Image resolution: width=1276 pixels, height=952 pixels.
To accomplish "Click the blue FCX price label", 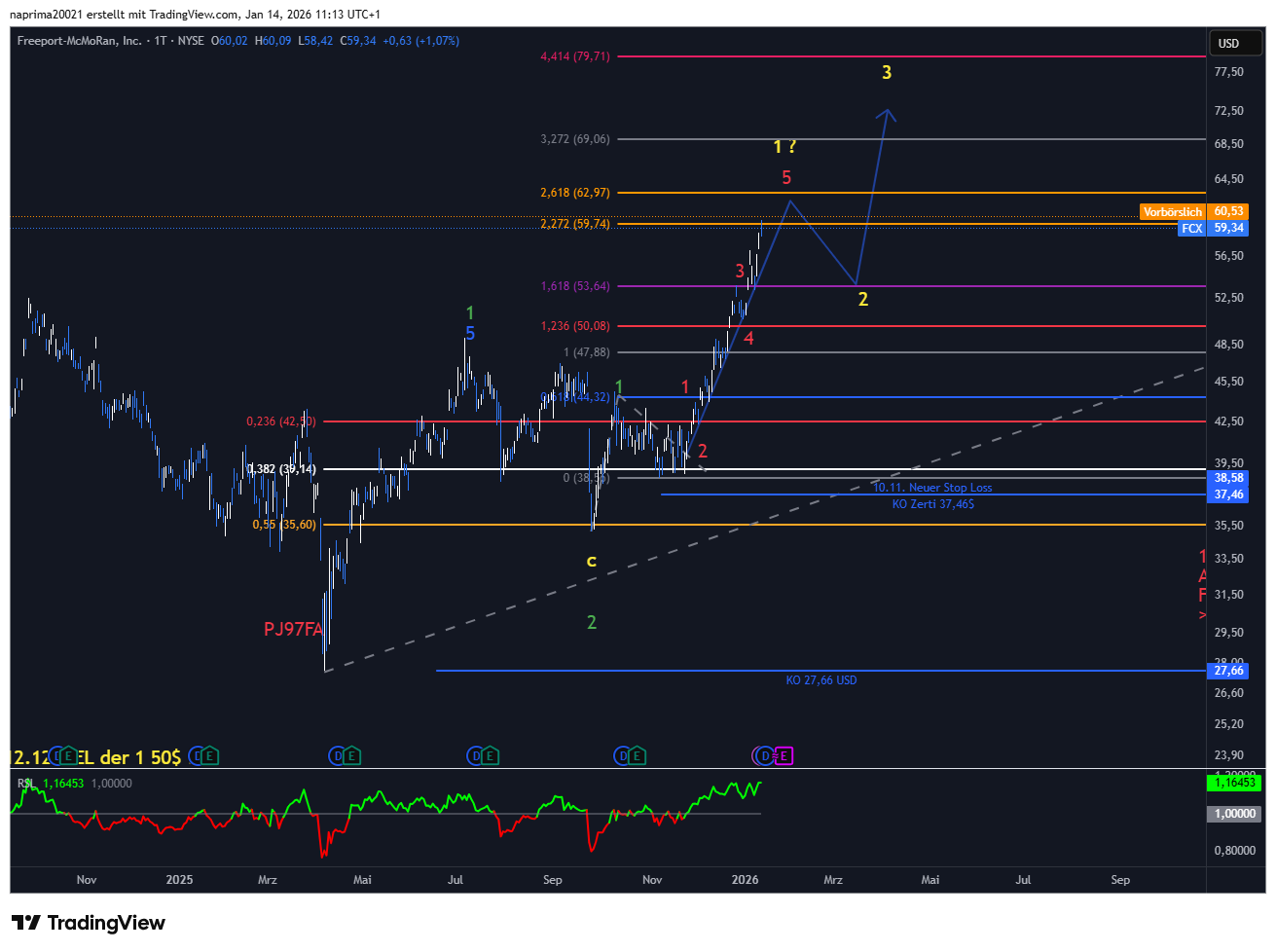I will coord(1192,228).
